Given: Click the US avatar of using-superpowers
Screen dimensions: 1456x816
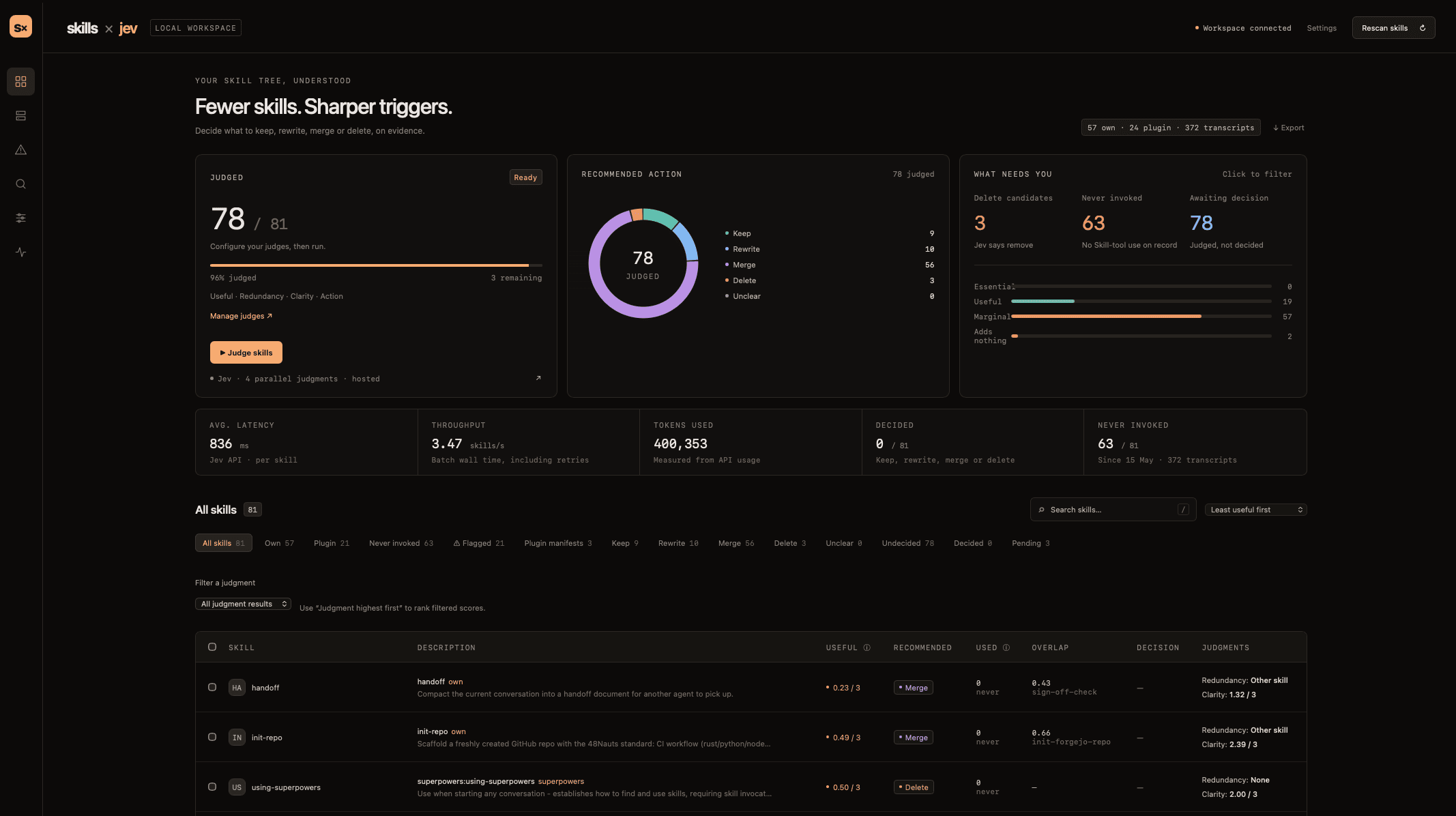Looking at the screenshot, I should click(237, 787).
